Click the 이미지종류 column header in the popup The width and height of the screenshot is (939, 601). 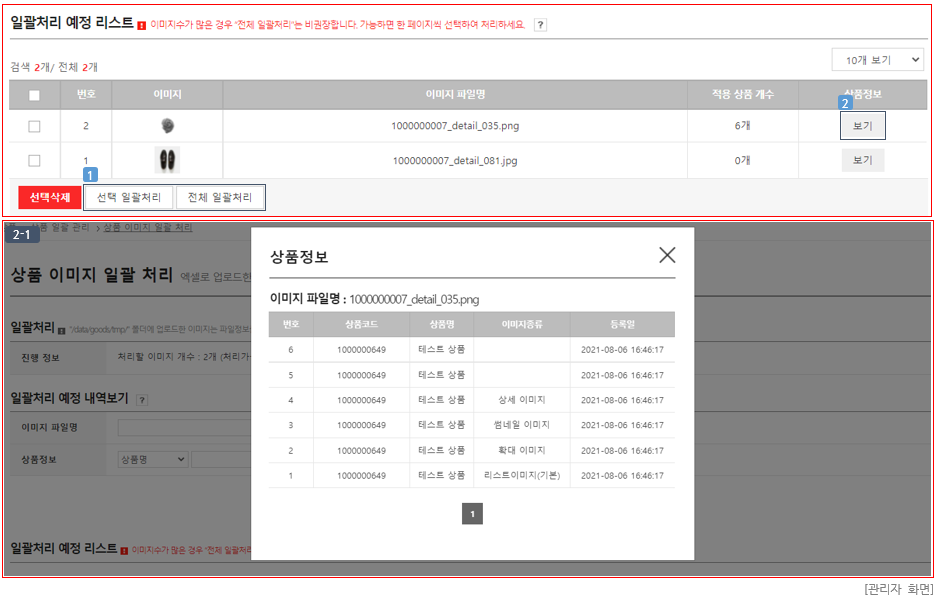click(522, 324)
